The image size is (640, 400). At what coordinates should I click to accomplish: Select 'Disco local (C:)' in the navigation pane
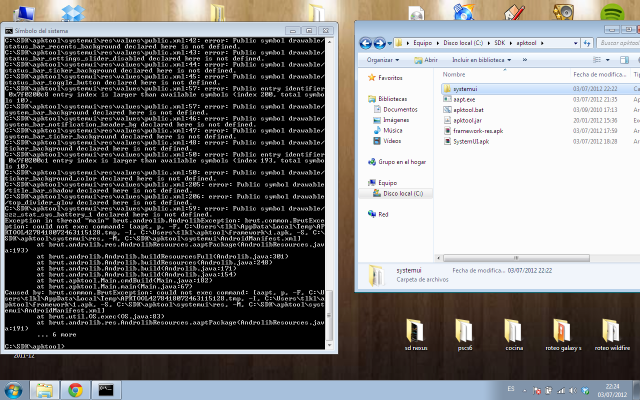coord(404,193)
